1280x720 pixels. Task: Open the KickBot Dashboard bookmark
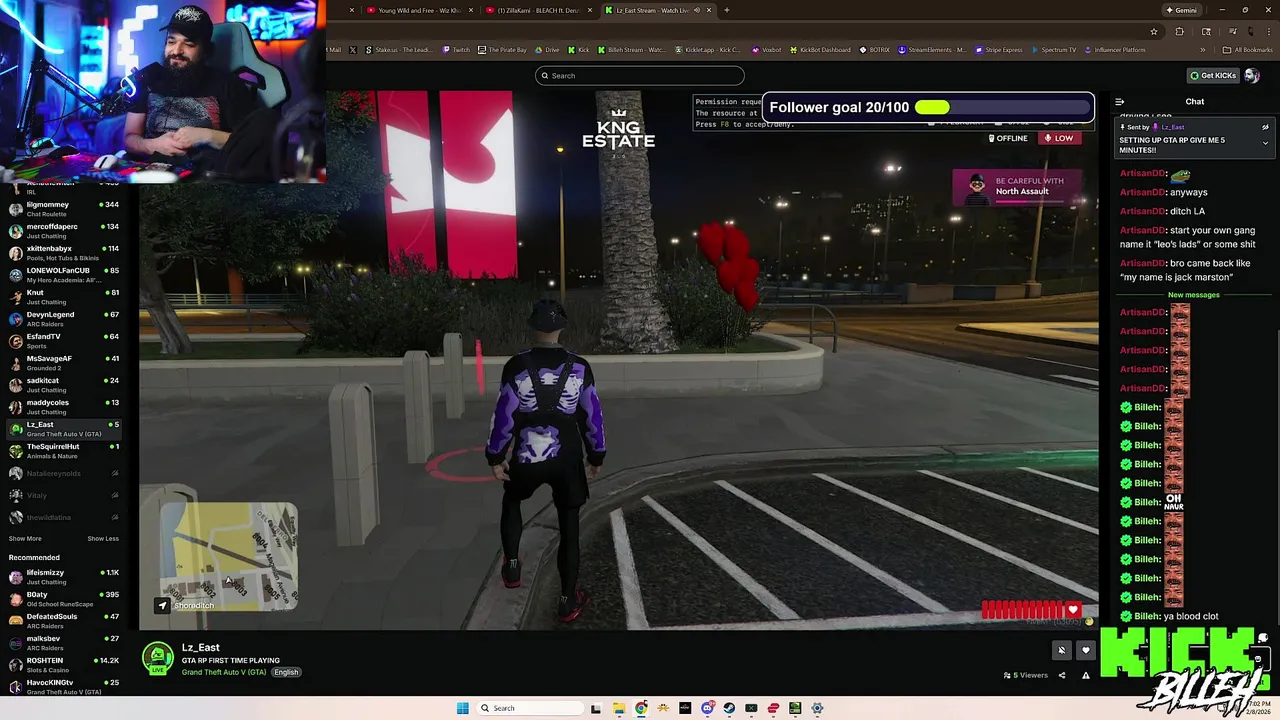[x=820, y=50]
